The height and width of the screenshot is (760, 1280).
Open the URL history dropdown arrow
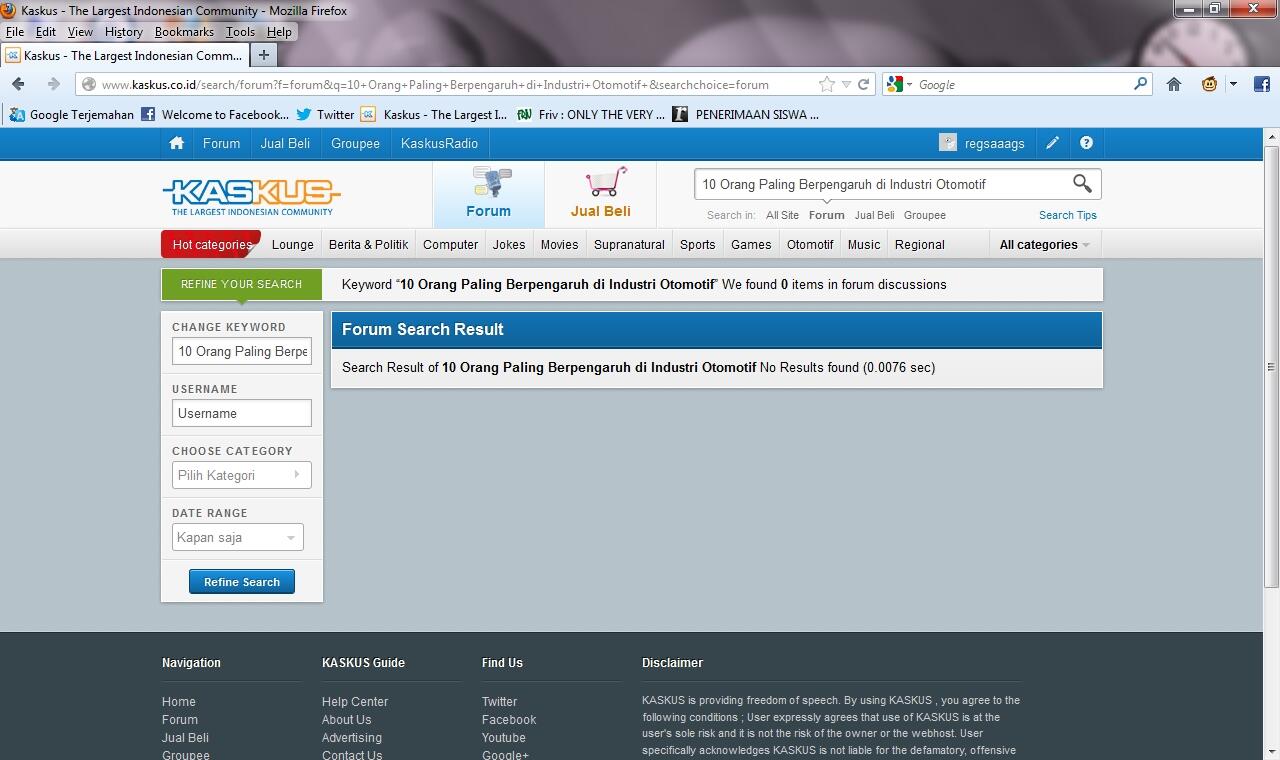pyautogui.click(x=846, y=85)
